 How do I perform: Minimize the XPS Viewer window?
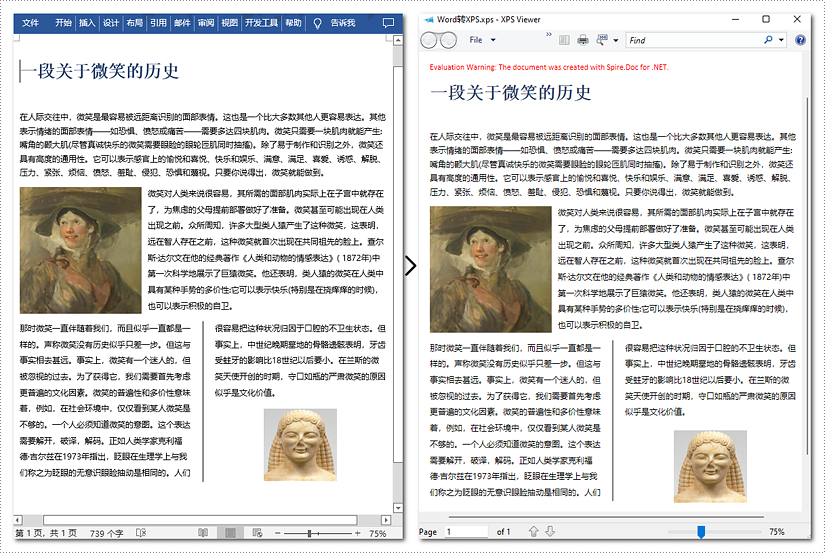pos(736,19)
